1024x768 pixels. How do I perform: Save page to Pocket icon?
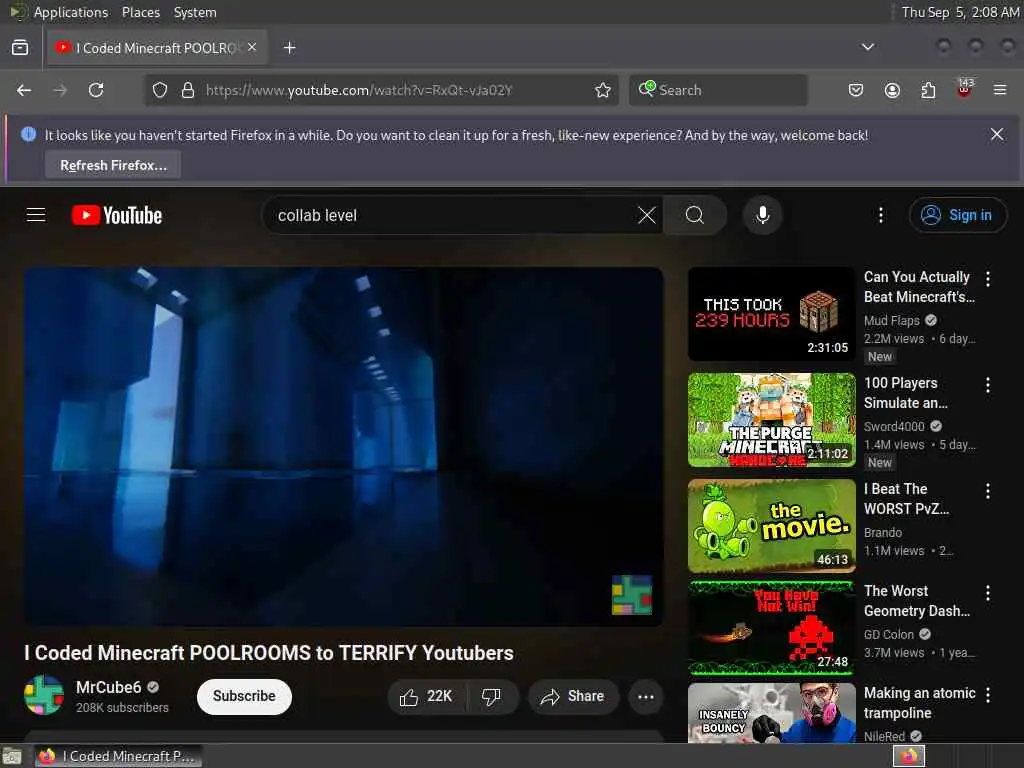pyautogui.click(x=856, y=90)
